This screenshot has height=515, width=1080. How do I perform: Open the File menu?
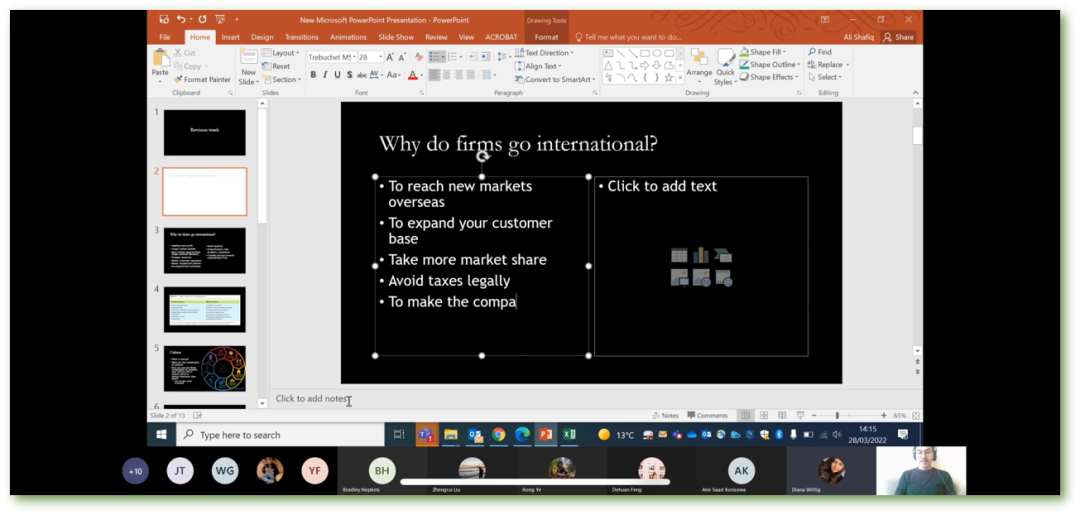tap(165, 37)
